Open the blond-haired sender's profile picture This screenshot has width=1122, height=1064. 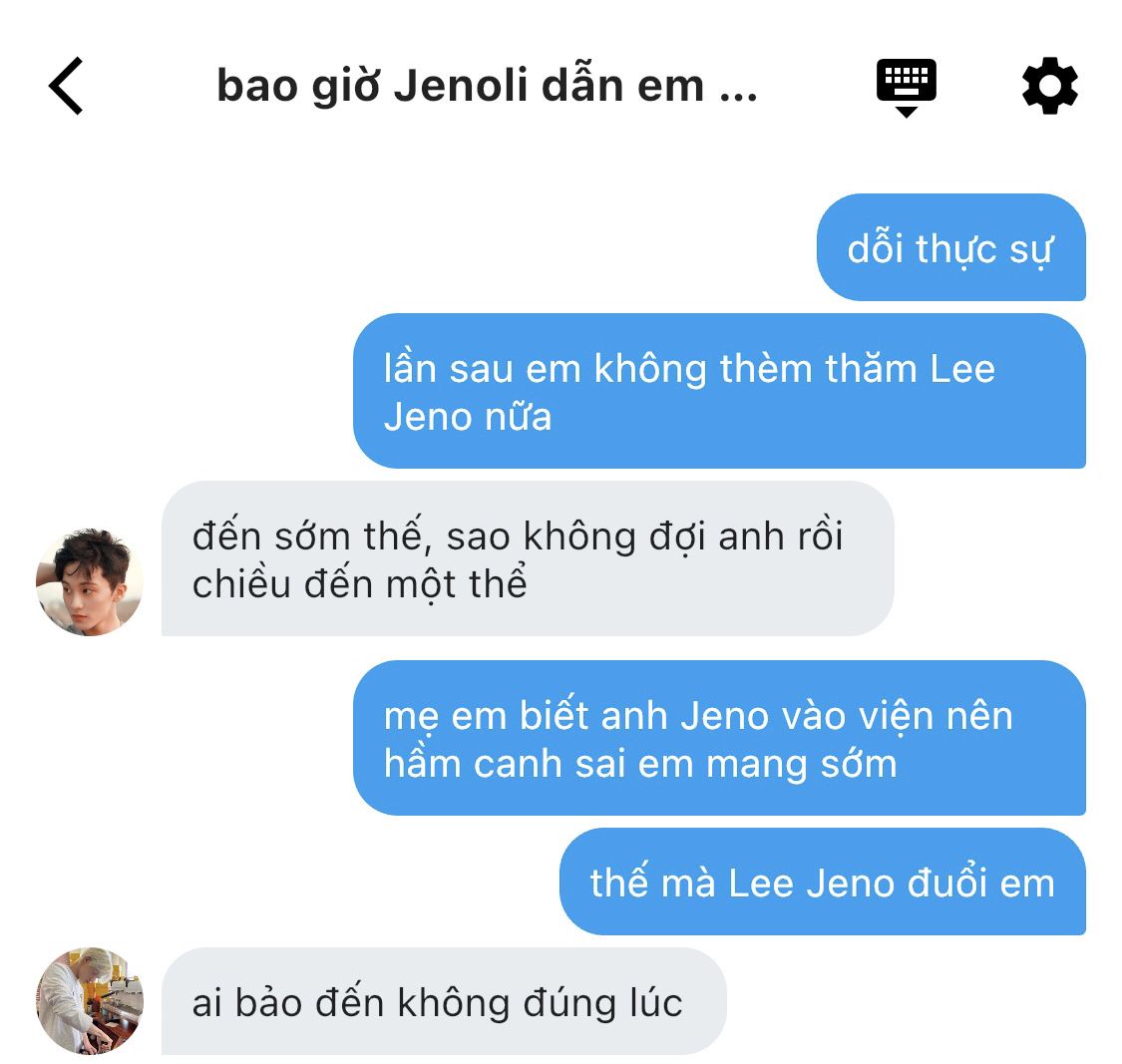click(90, 1001)
